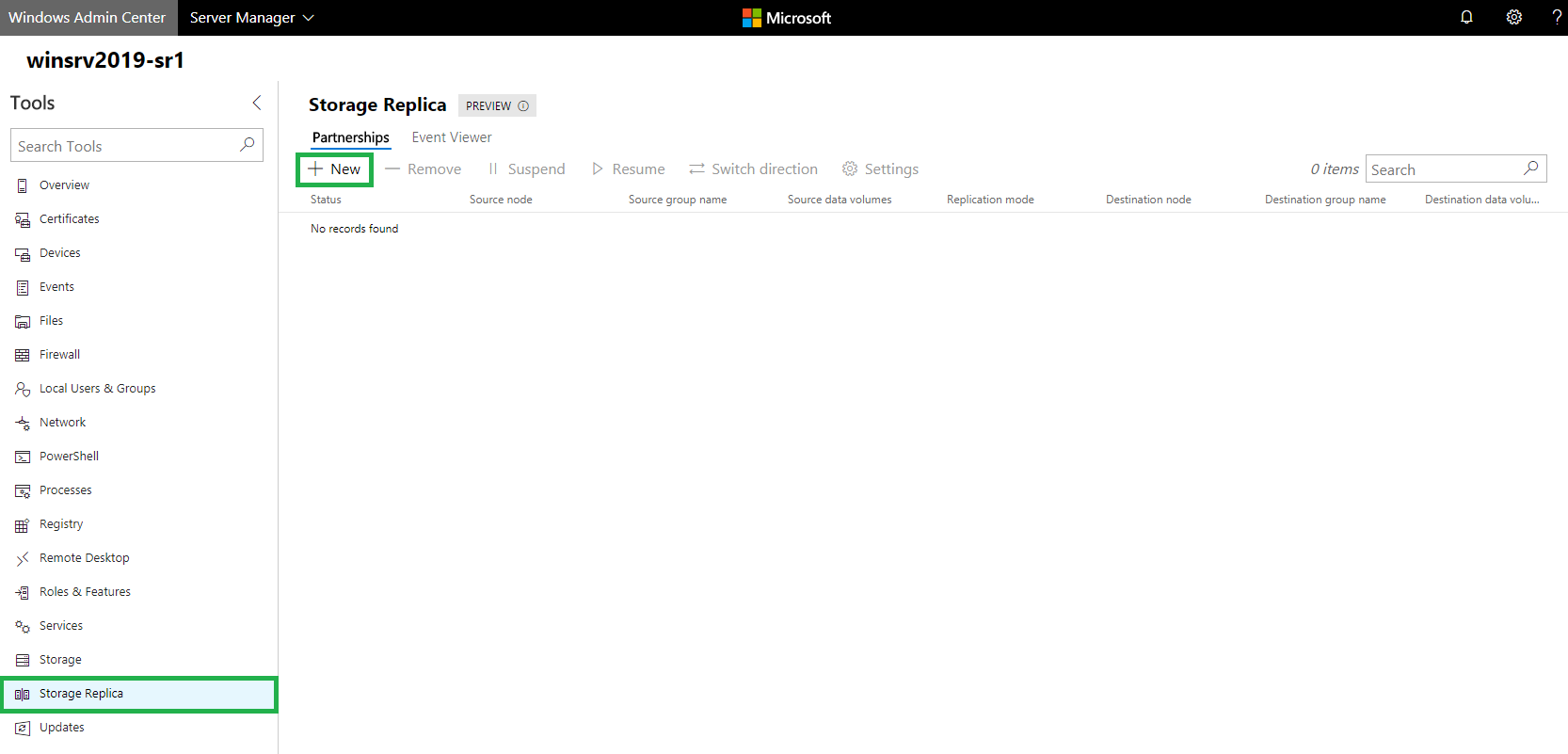The height and width of the screenshot is (754, 1568).
Task: Open Certificates tool label
Action: [70, 219]
